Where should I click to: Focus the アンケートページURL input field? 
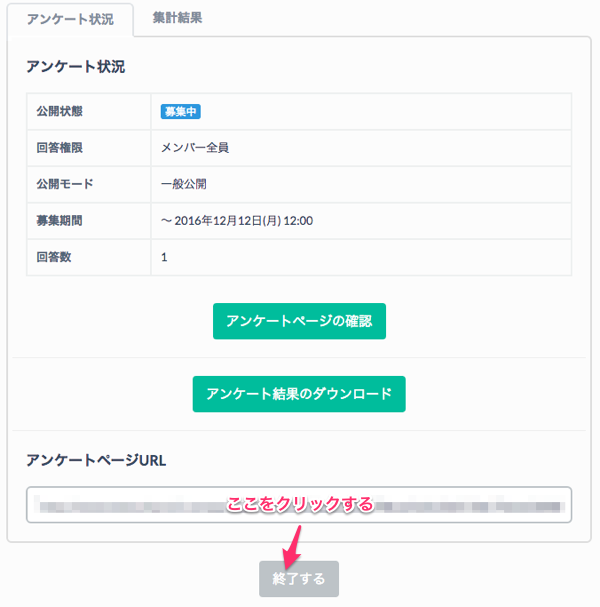click(130, 505)
